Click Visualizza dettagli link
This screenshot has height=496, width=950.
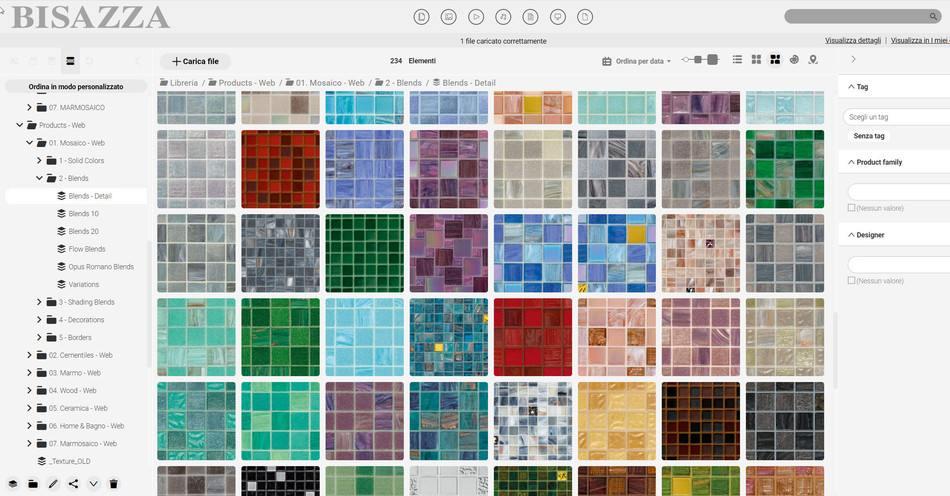(852, 41)
